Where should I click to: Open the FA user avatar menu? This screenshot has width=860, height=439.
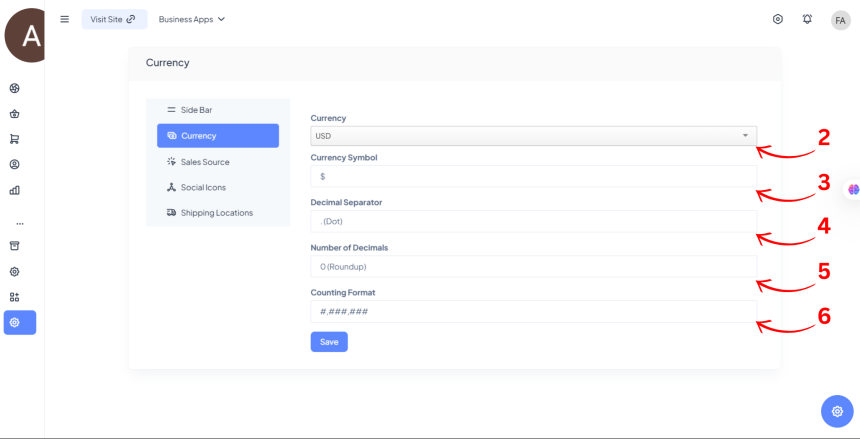(840, 20)
